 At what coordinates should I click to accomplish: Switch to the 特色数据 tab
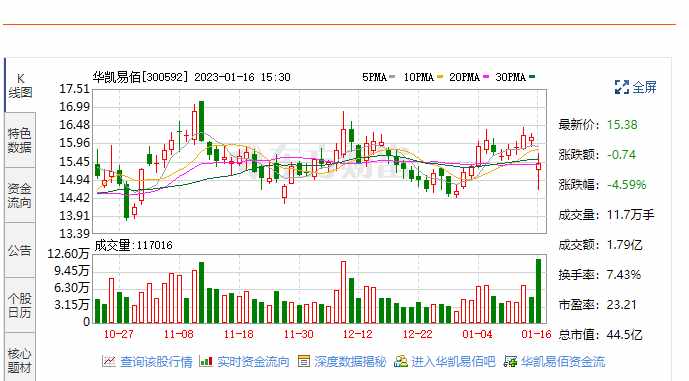[x=20, y=140]
